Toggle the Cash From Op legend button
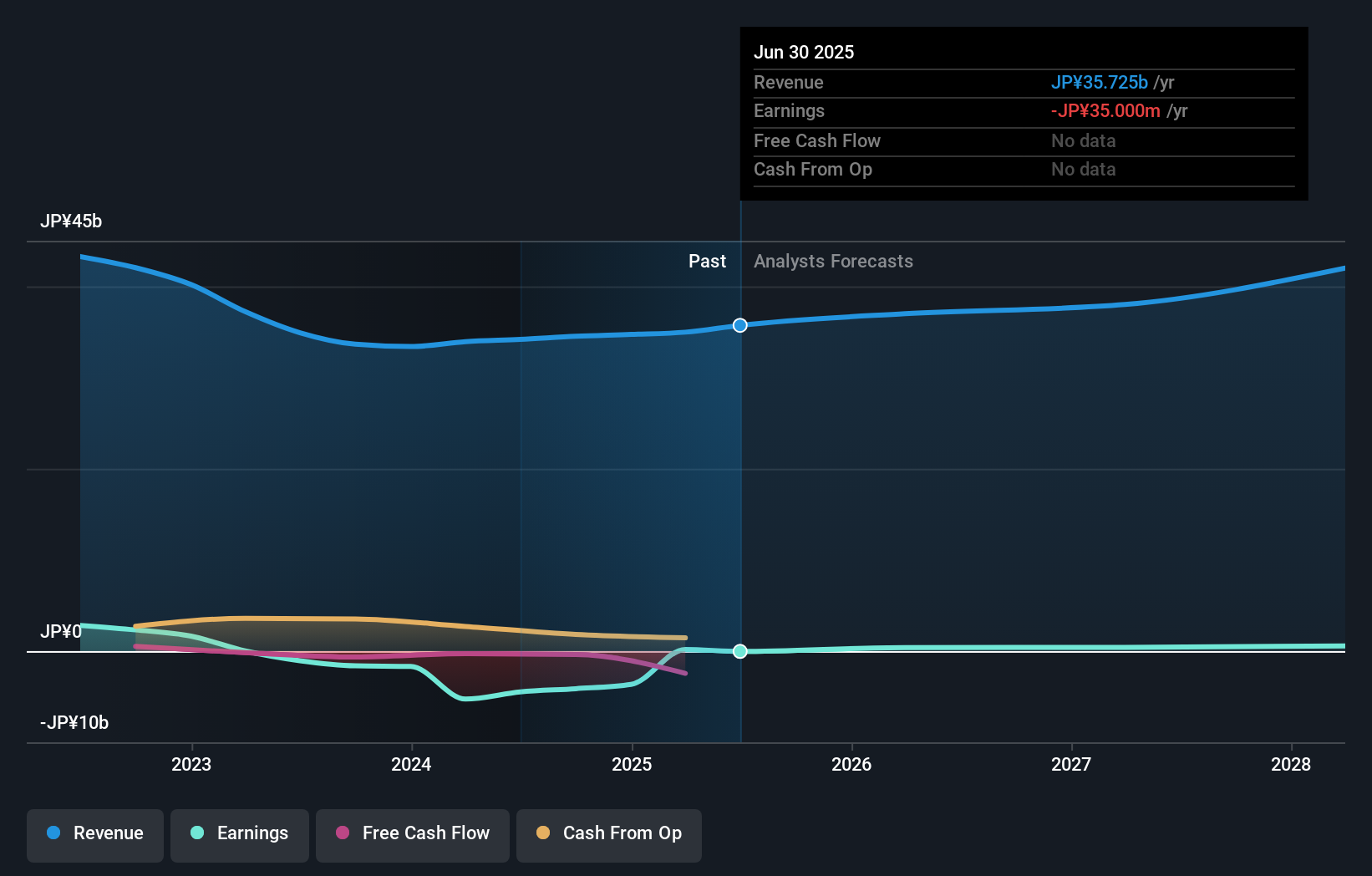This screenshot has width=1372, height=876. [x=609, y=835]
